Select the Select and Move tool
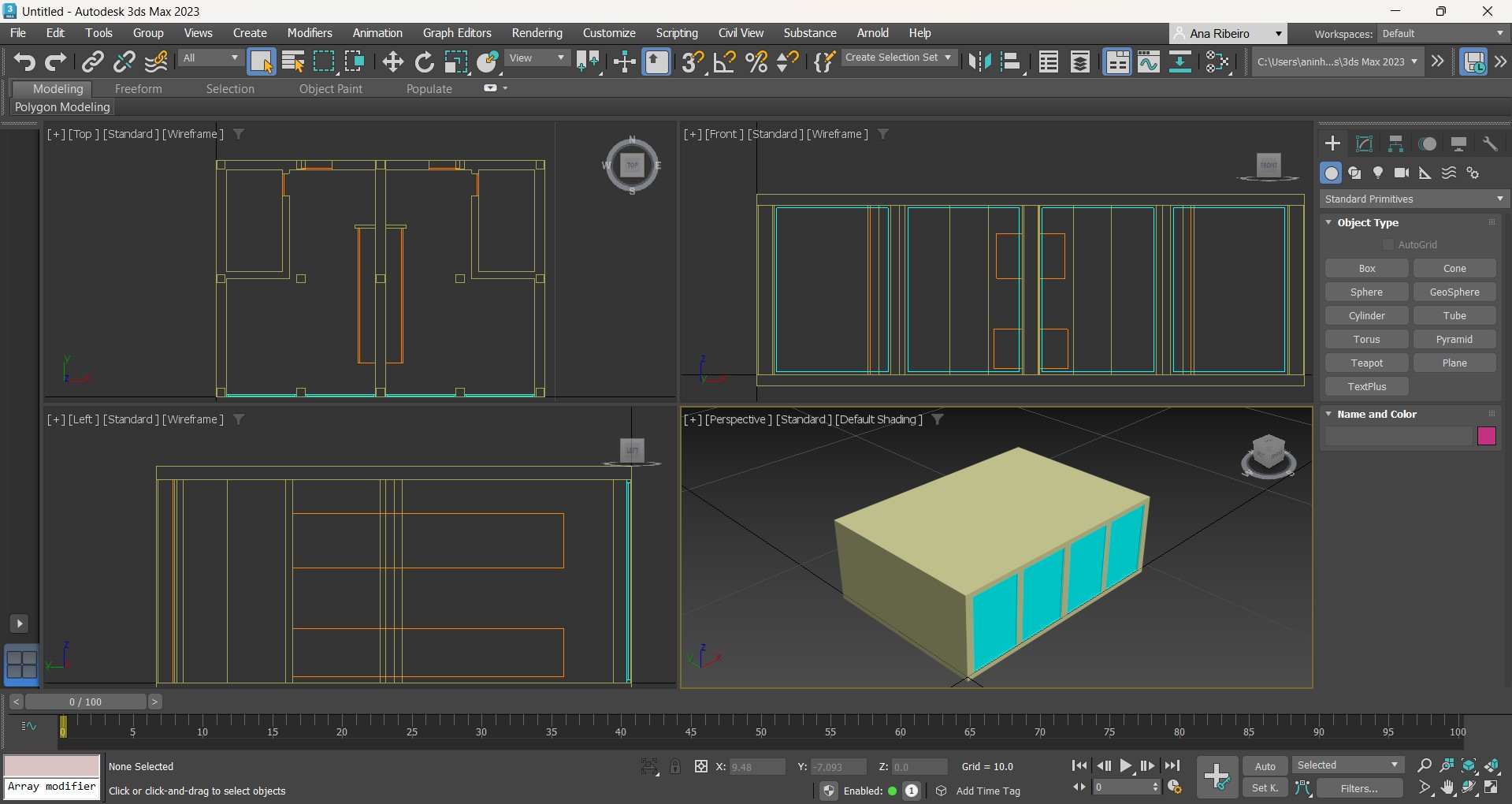Image resolution: width=1512 pixels, height=804 pixels. [x=392, y=61]
